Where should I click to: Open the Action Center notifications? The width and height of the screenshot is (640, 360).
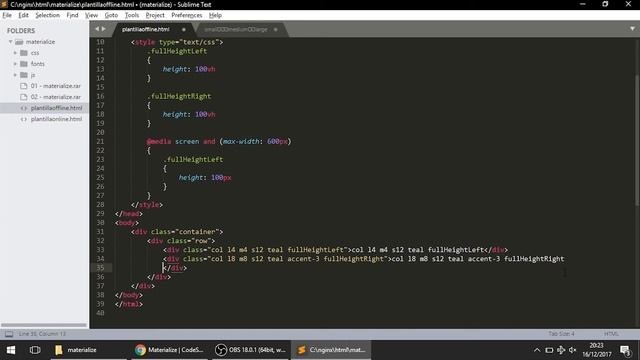(625, 350)
